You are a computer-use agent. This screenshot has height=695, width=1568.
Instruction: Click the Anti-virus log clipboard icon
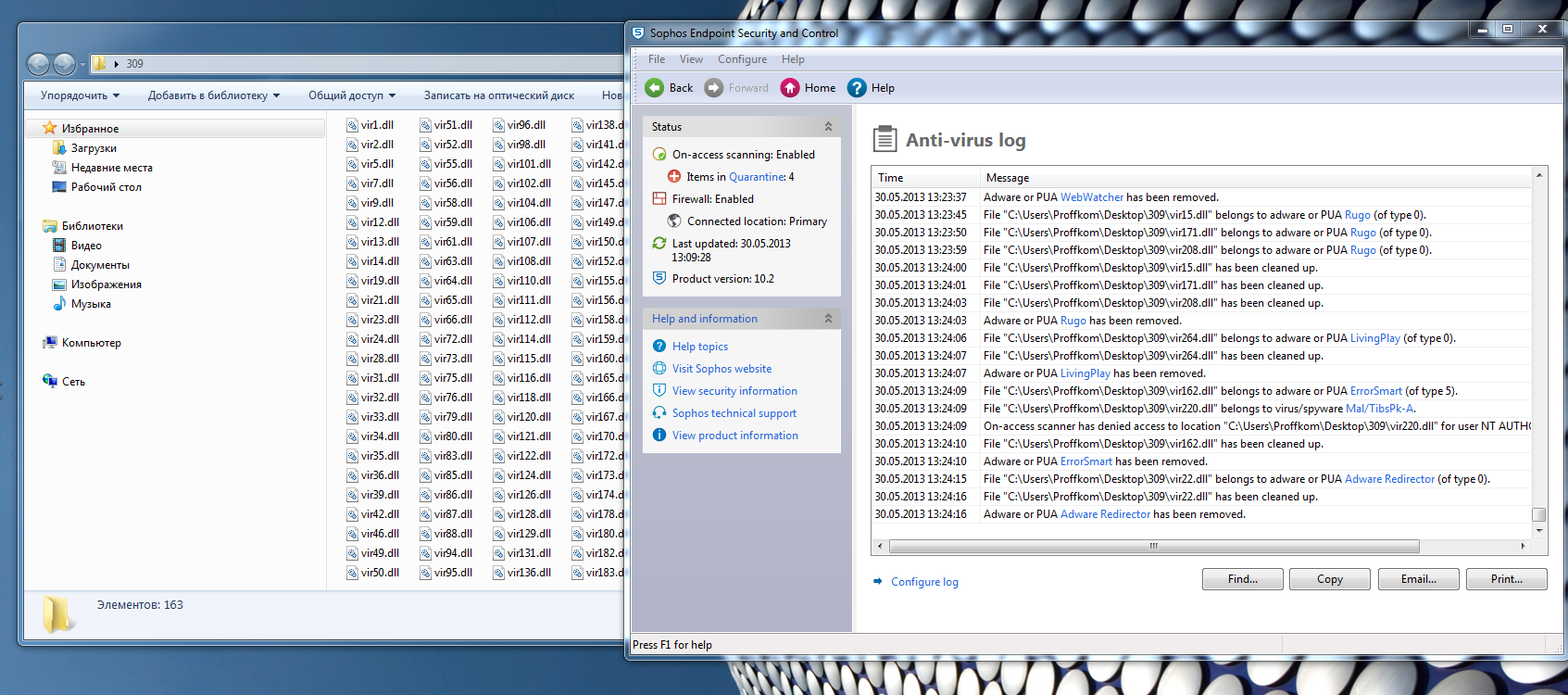885,139
